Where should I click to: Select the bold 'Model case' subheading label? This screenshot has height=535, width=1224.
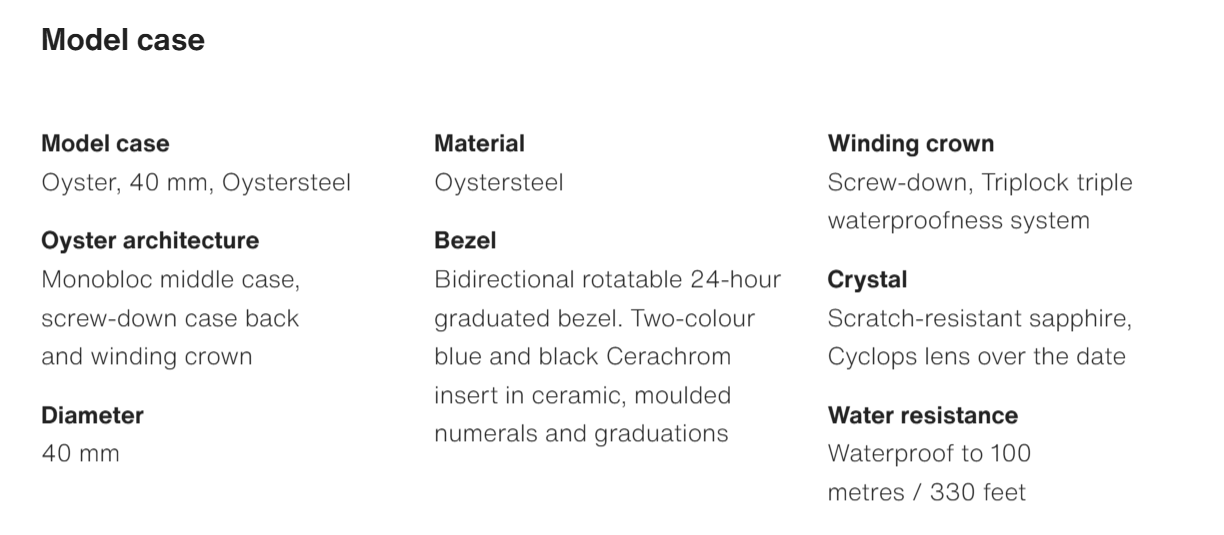(x=105, y=144)
